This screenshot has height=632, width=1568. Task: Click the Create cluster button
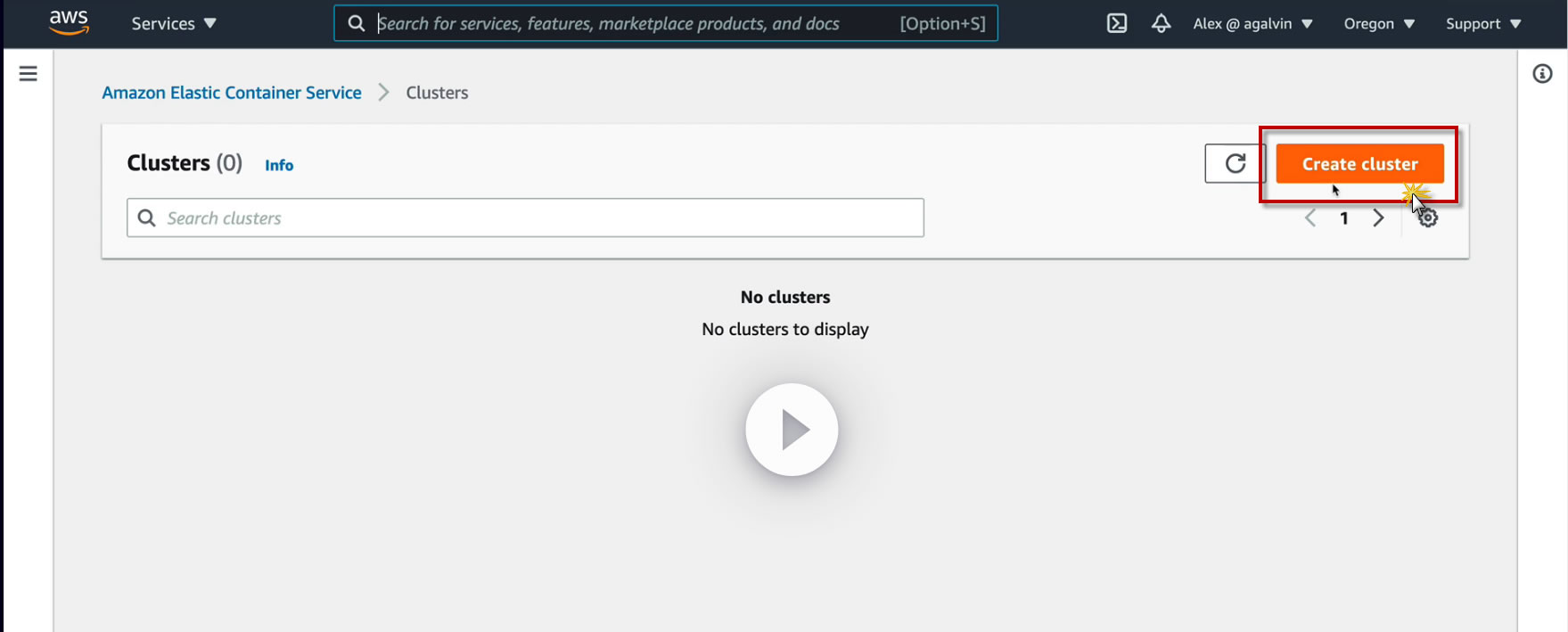[x=1359, y=164]
